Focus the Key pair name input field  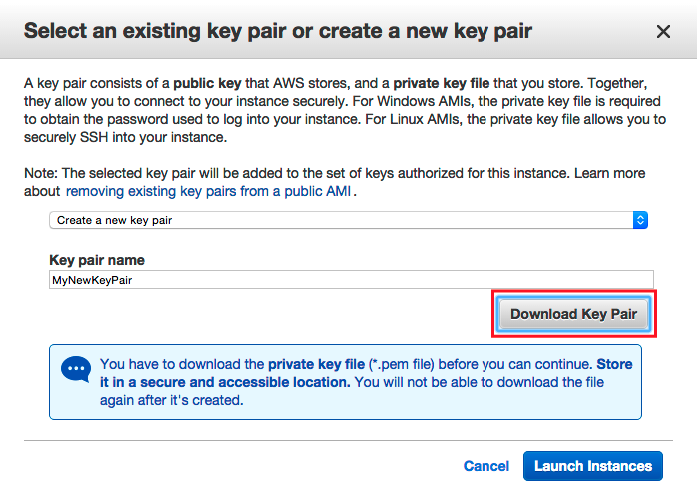(x=350, y=280)
